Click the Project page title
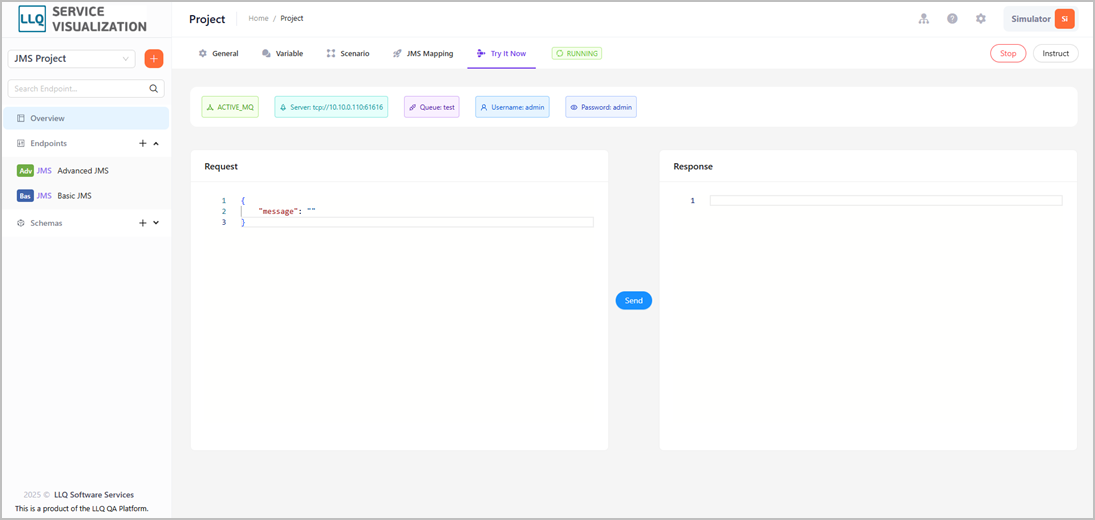The height and width of the screenshot is (520, 1095). pyautogui.click(x=207, y=19)
